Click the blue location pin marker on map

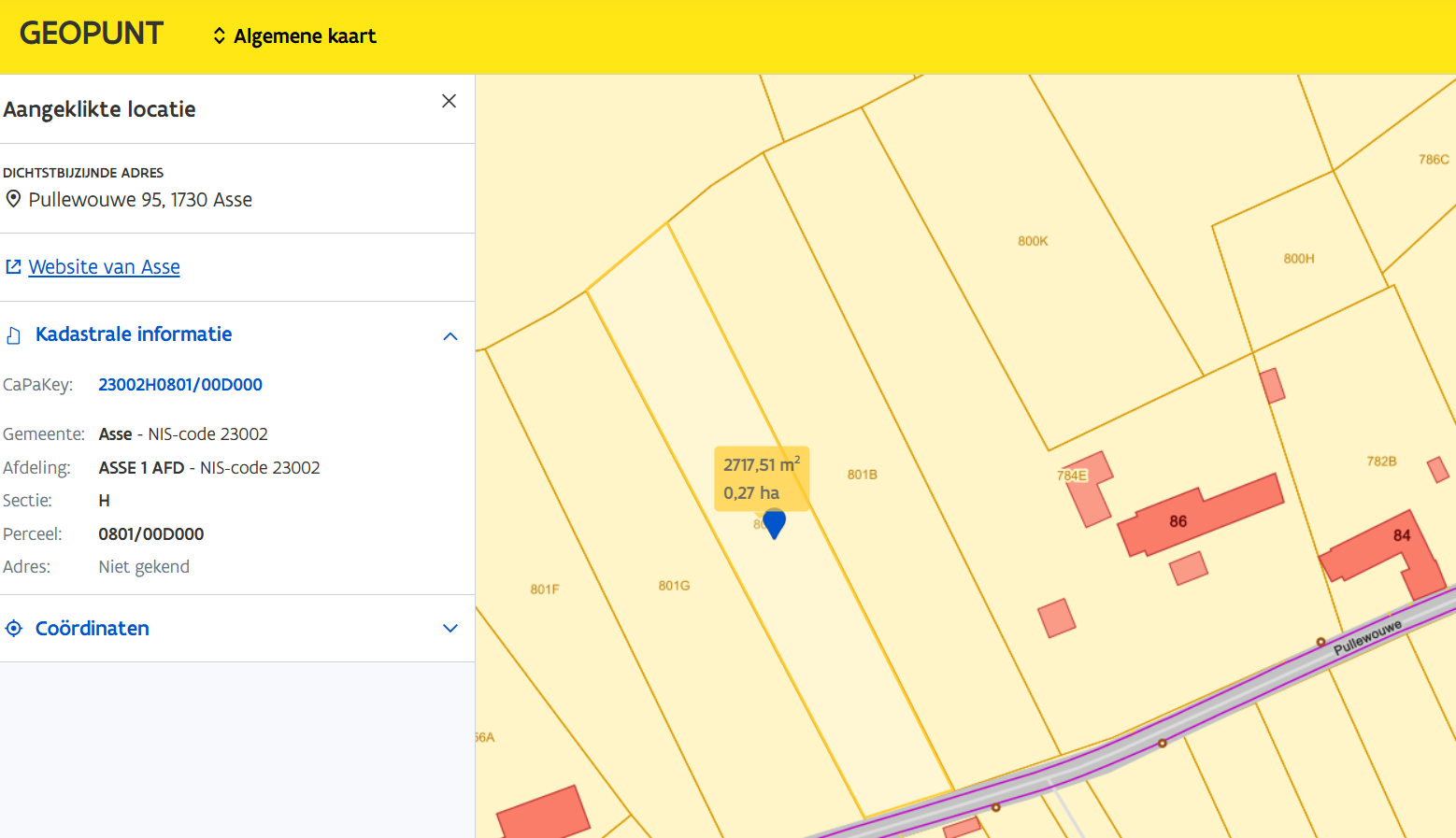click(x=774, y=523)
